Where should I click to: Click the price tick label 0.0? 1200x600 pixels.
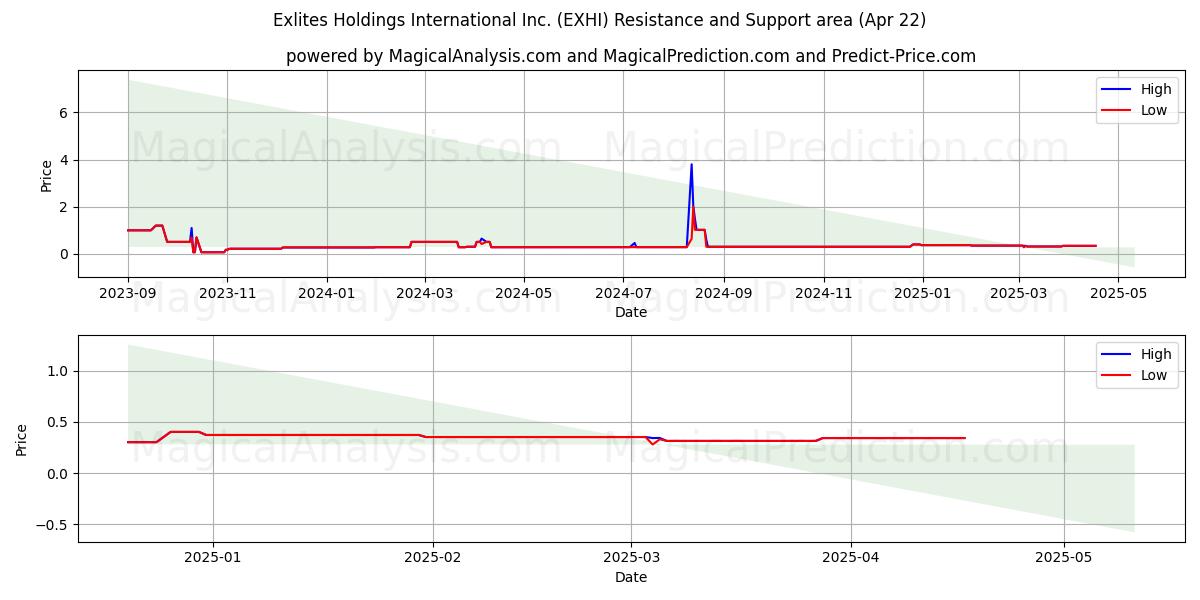60,473
